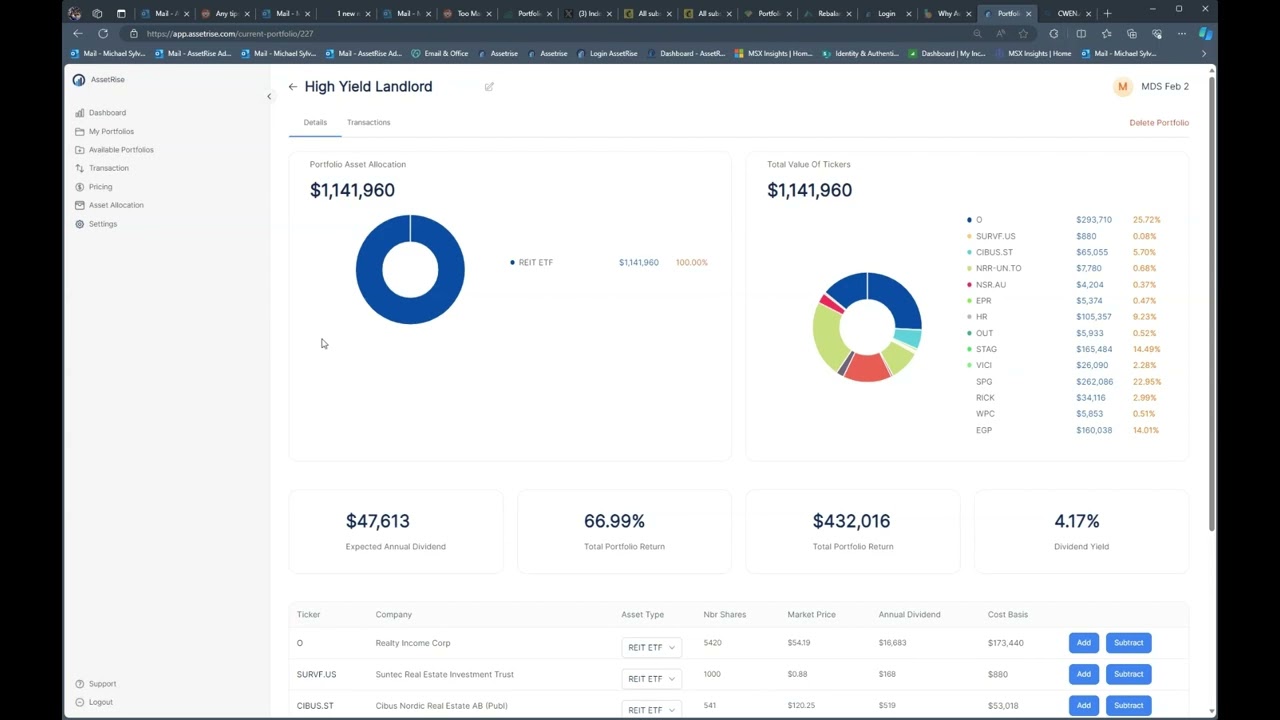Switch to the Transactions tab
The width and height of the screenshot is (1280, 720).
pyautogui.click(x=368, y=122)
